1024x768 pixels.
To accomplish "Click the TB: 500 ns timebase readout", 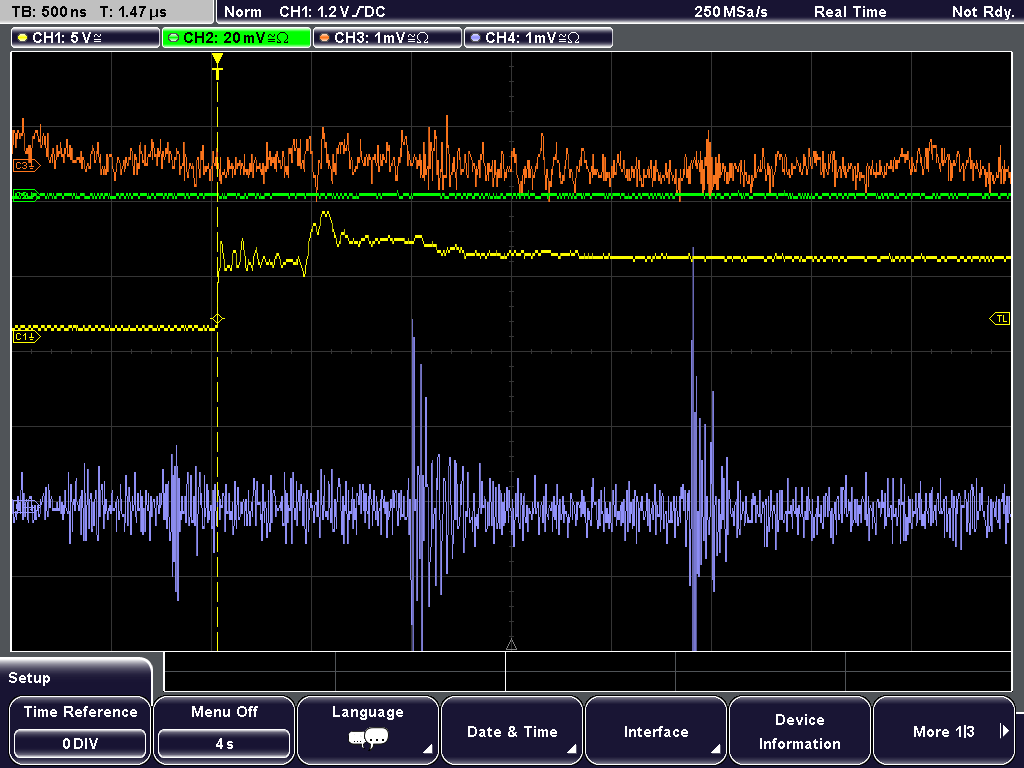I will point(49,12).
